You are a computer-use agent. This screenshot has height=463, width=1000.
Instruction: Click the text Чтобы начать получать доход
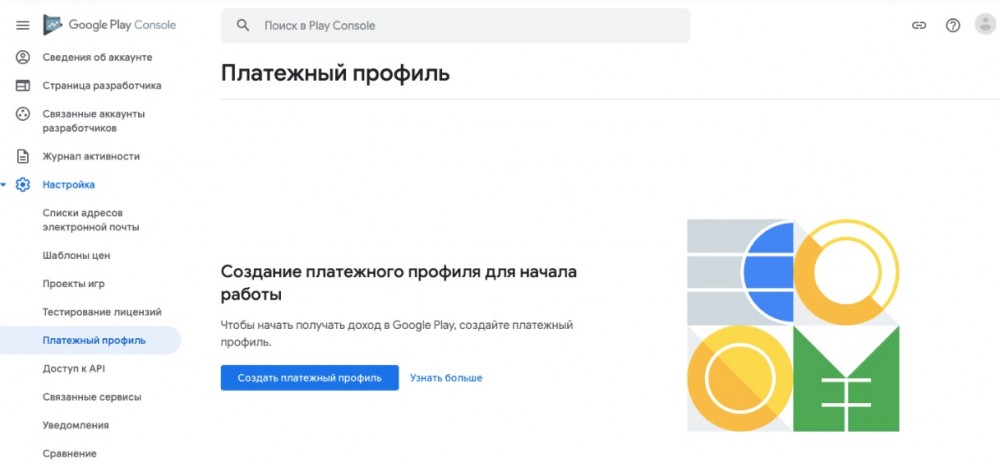pos(397,333)
